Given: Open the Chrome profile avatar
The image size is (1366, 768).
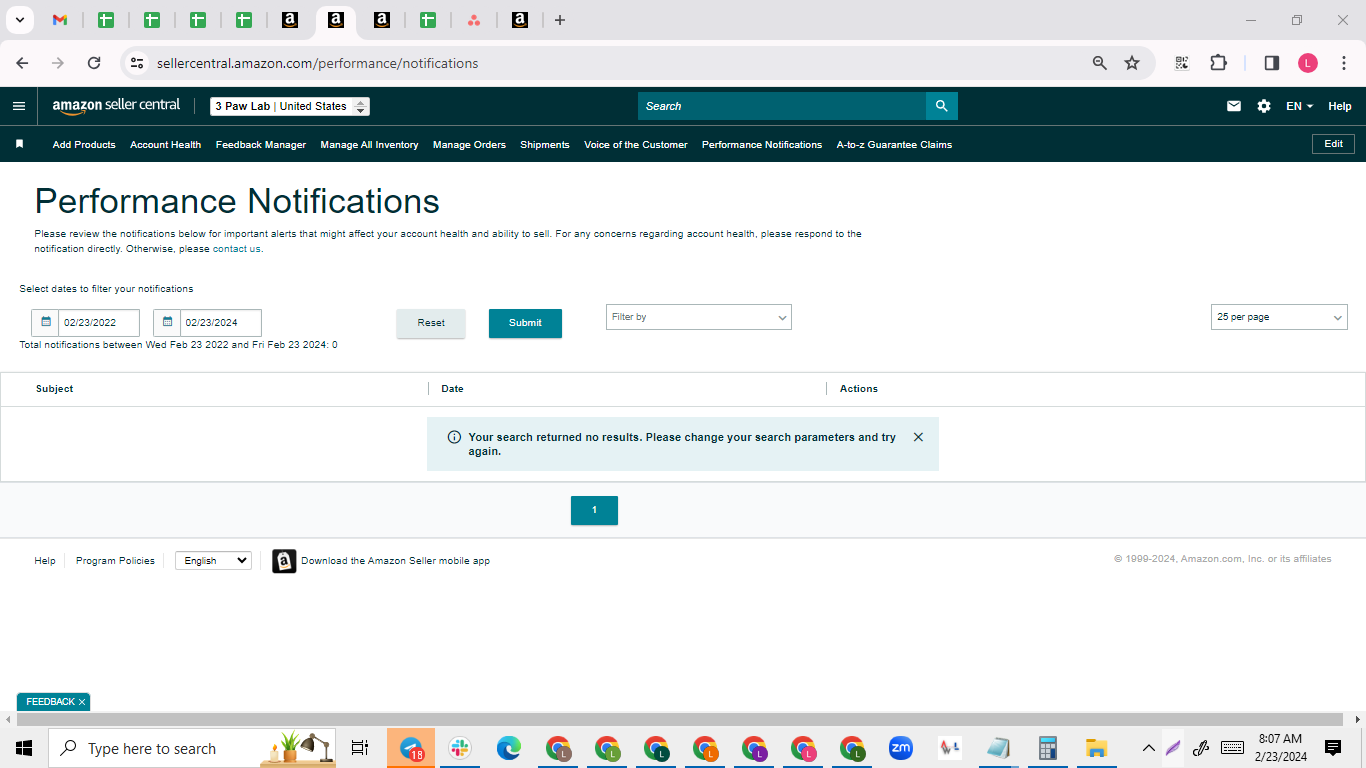Looking at the screenshot, I should (1308, 63).
